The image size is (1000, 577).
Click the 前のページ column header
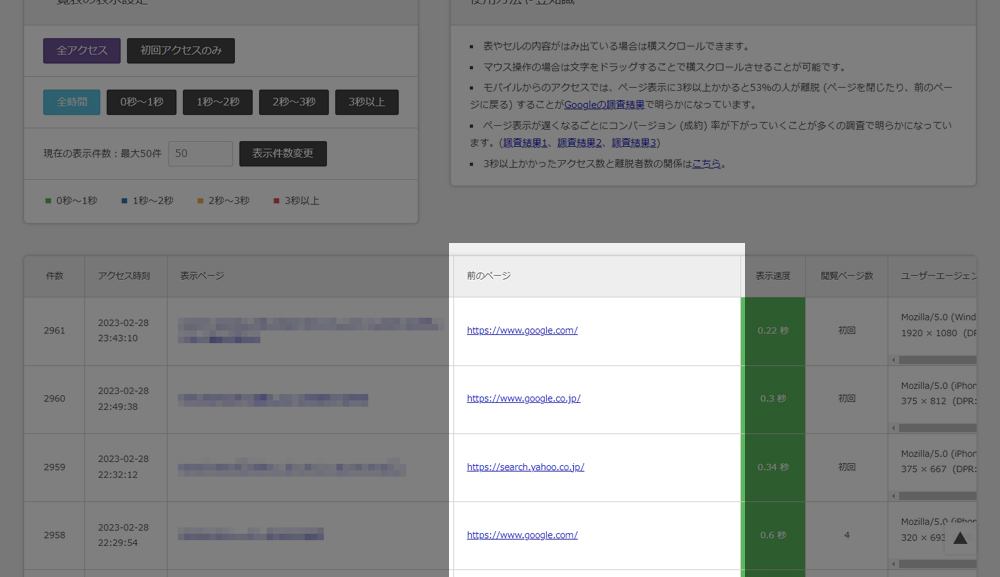(x=489, y=276)
